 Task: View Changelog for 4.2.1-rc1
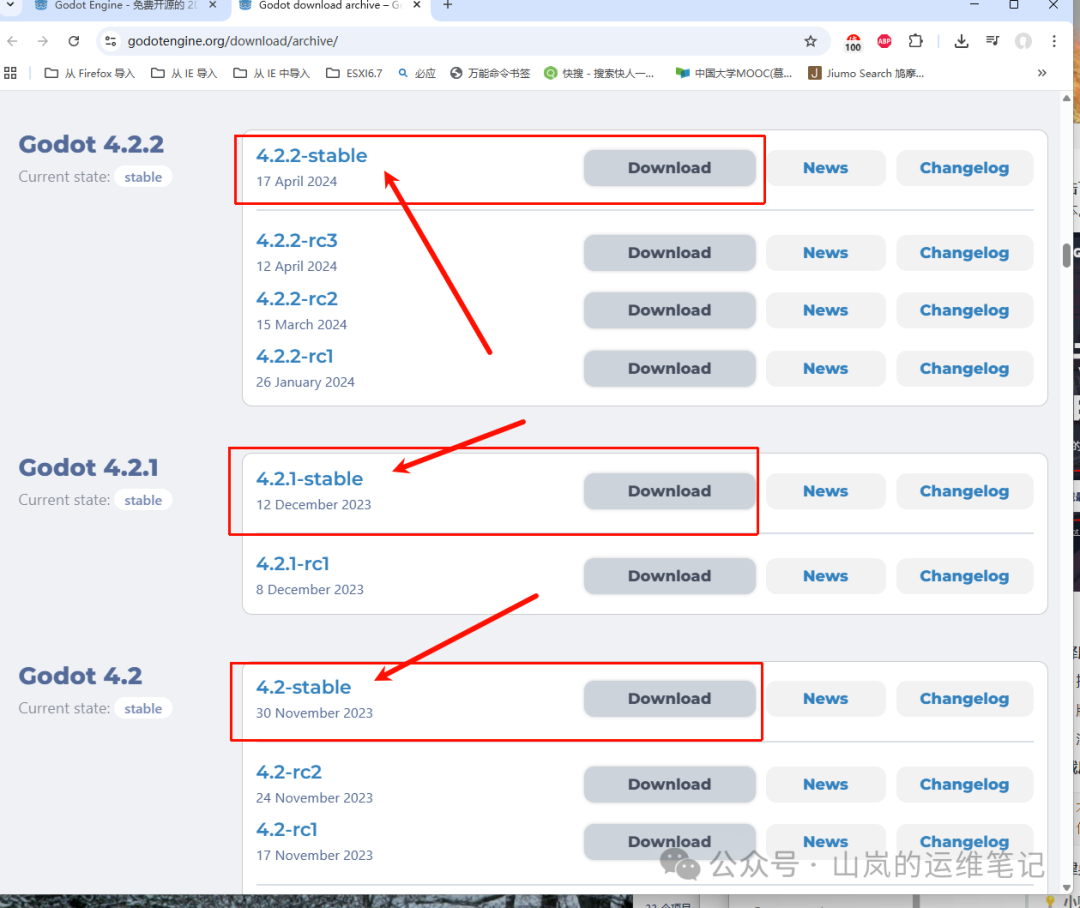point(964,576)
